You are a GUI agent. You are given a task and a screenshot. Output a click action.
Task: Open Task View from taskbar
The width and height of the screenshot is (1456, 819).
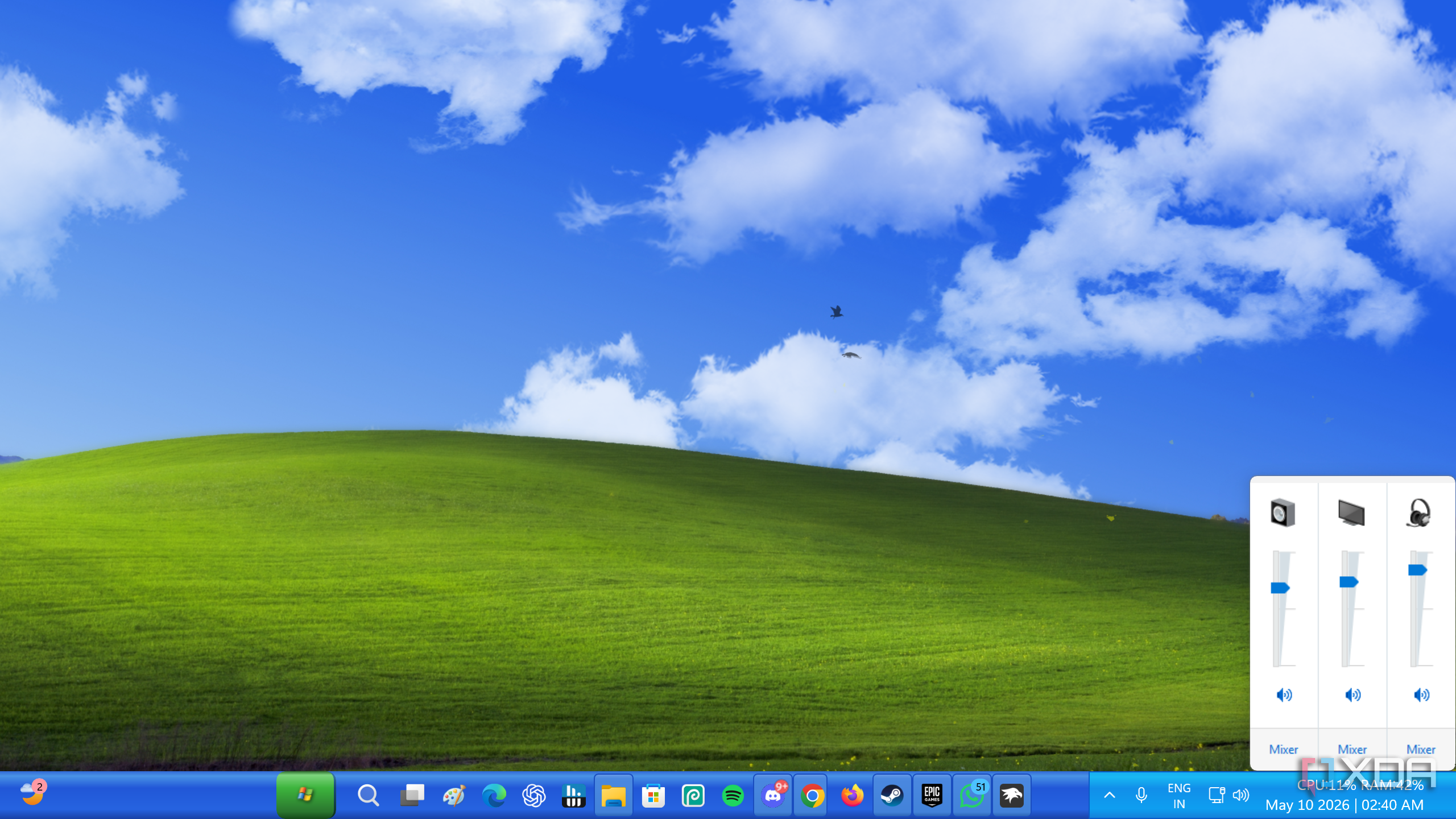click(x=412, y=795)
